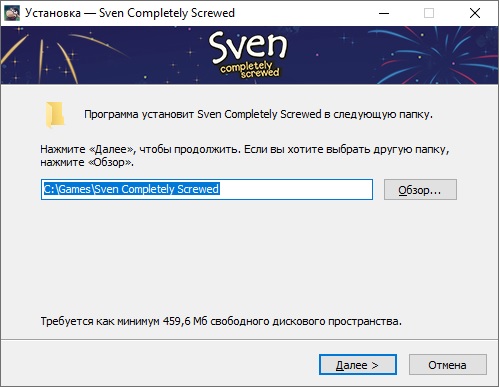499x387 pixels.
Task: Click the Sven completely screwed logo banner
Action: pos(249,55)
